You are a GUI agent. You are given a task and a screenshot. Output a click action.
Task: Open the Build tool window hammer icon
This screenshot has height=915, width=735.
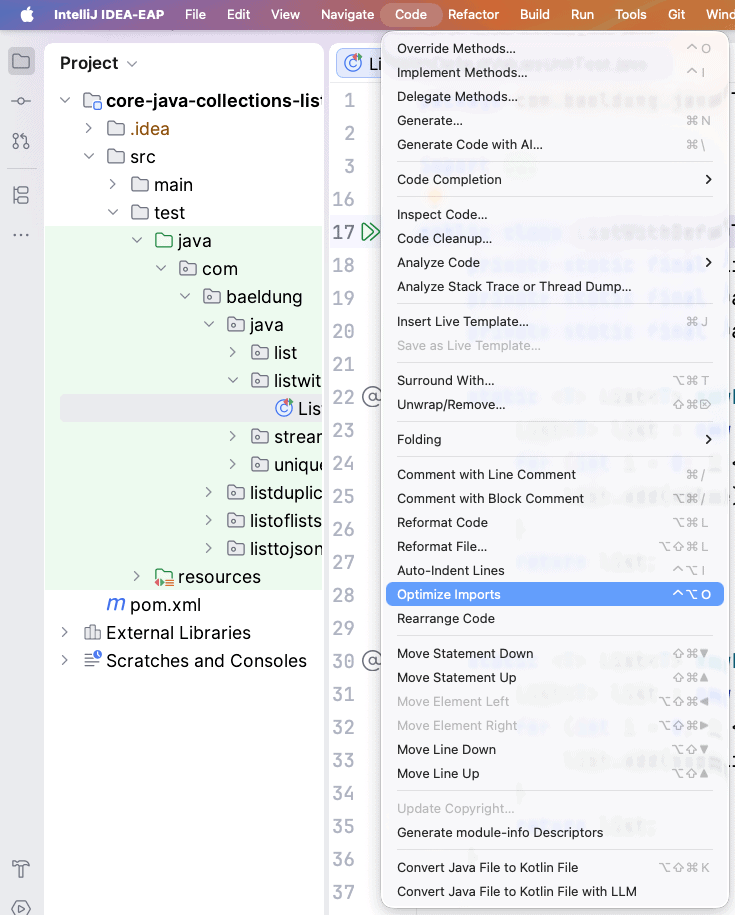coord(21,870)
